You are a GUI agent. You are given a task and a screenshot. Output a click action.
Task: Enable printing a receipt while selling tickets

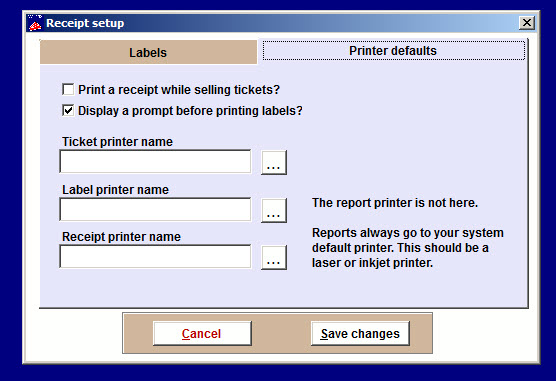coord(68,89)
